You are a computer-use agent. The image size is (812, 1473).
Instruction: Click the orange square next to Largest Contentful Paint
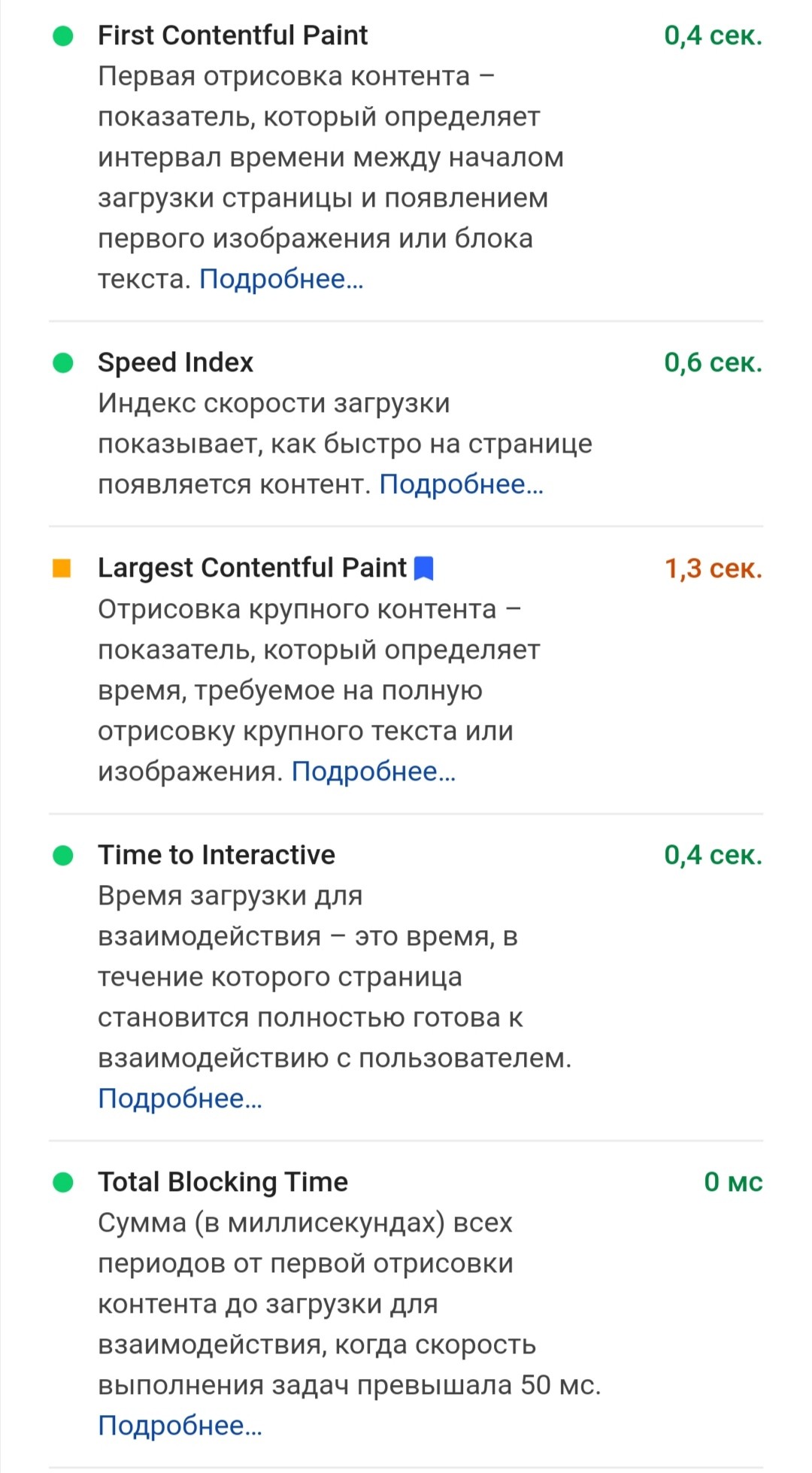point(62,568)
